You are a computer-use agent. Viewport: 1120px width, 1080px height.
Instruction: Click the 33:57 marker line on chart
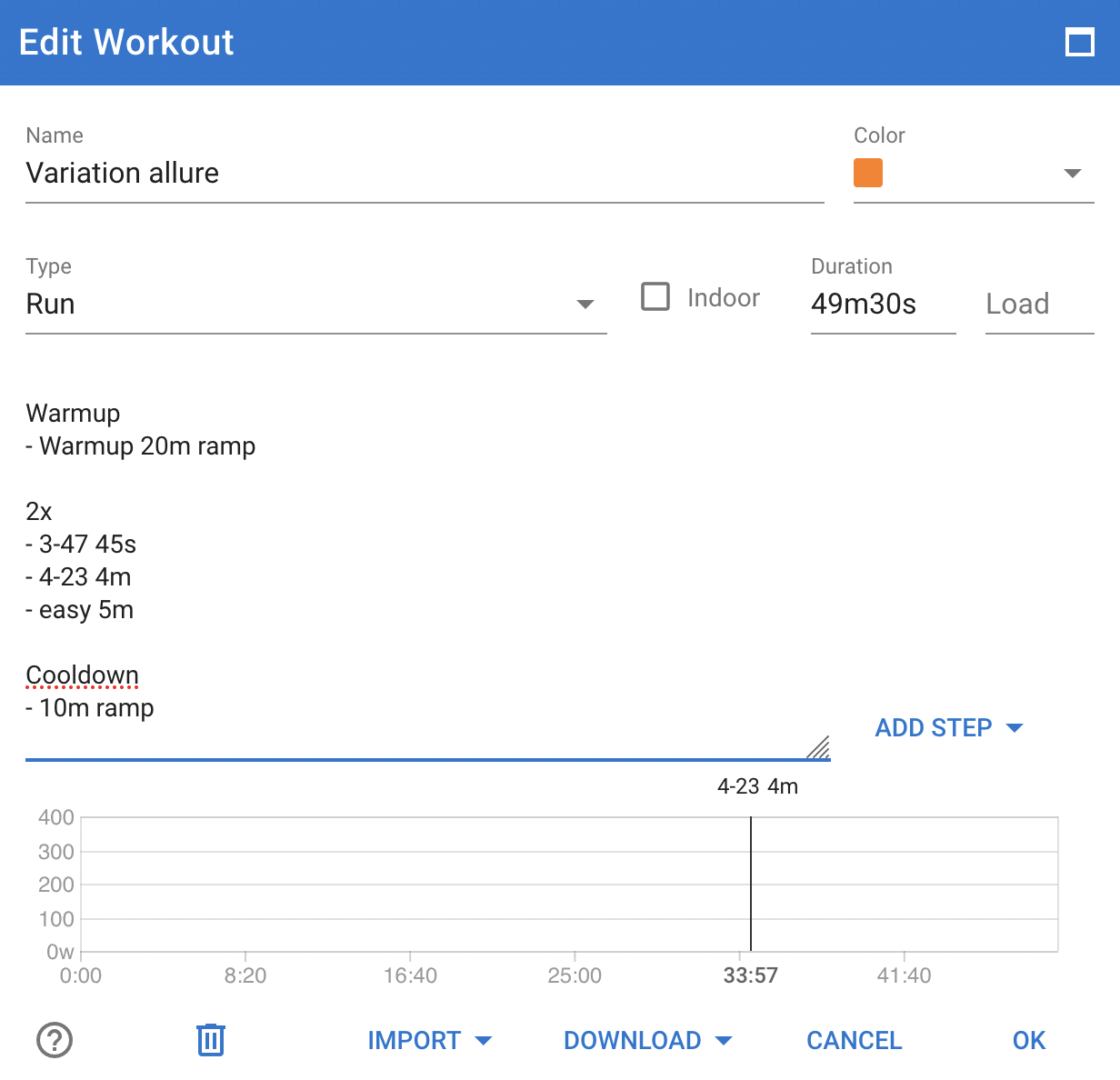point(751,884)
